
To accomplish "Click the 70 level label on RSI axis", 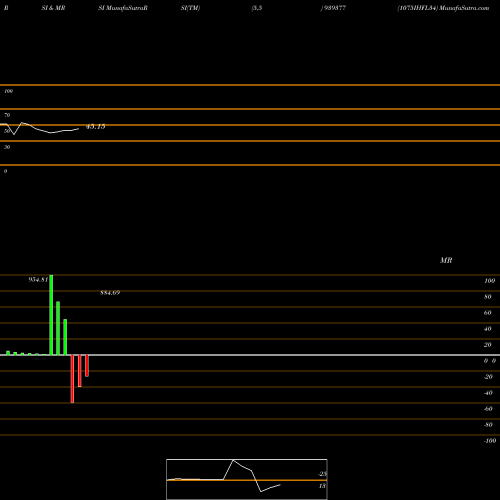I will click(x=7, y=115).
